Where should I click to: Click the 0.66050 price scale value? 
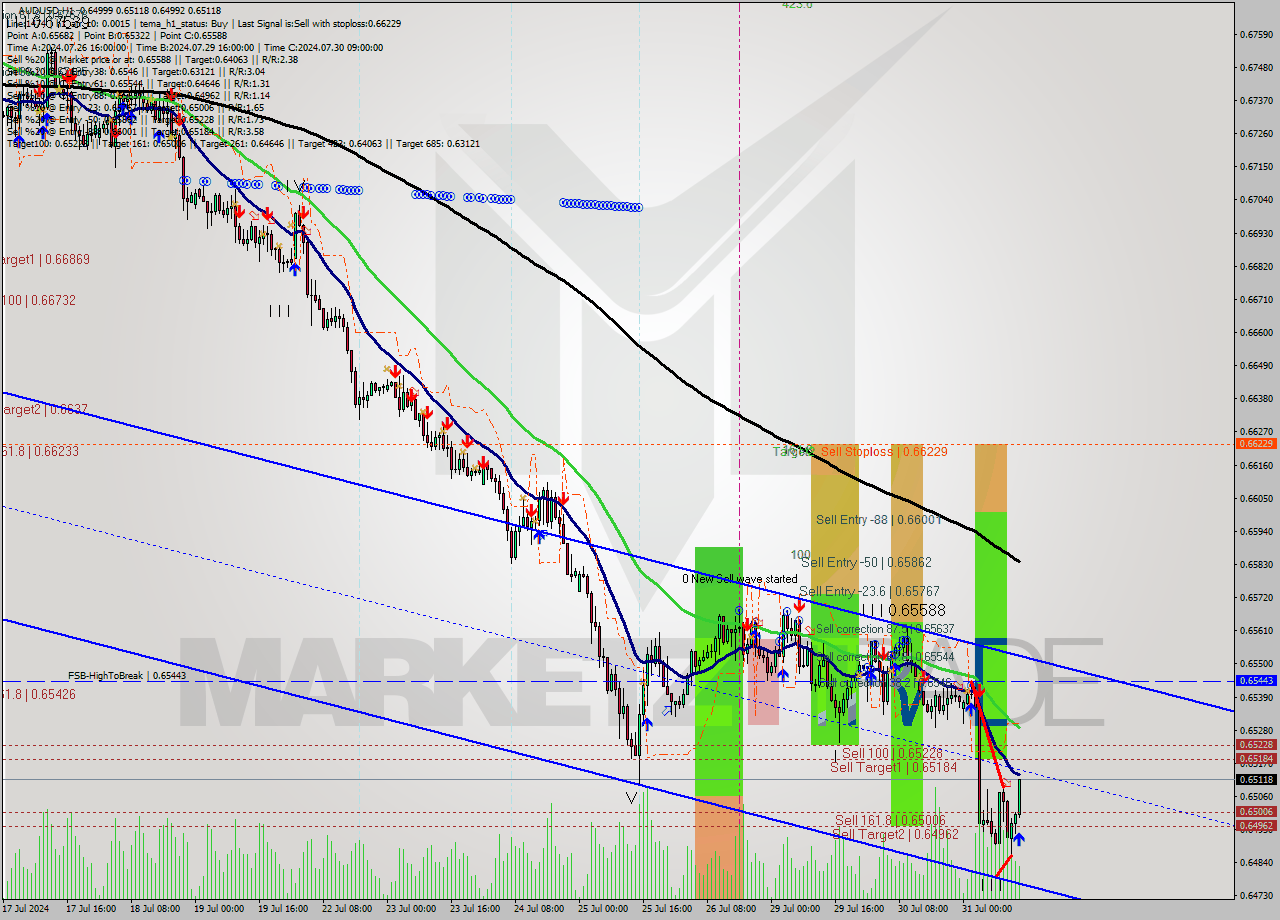1255,498
